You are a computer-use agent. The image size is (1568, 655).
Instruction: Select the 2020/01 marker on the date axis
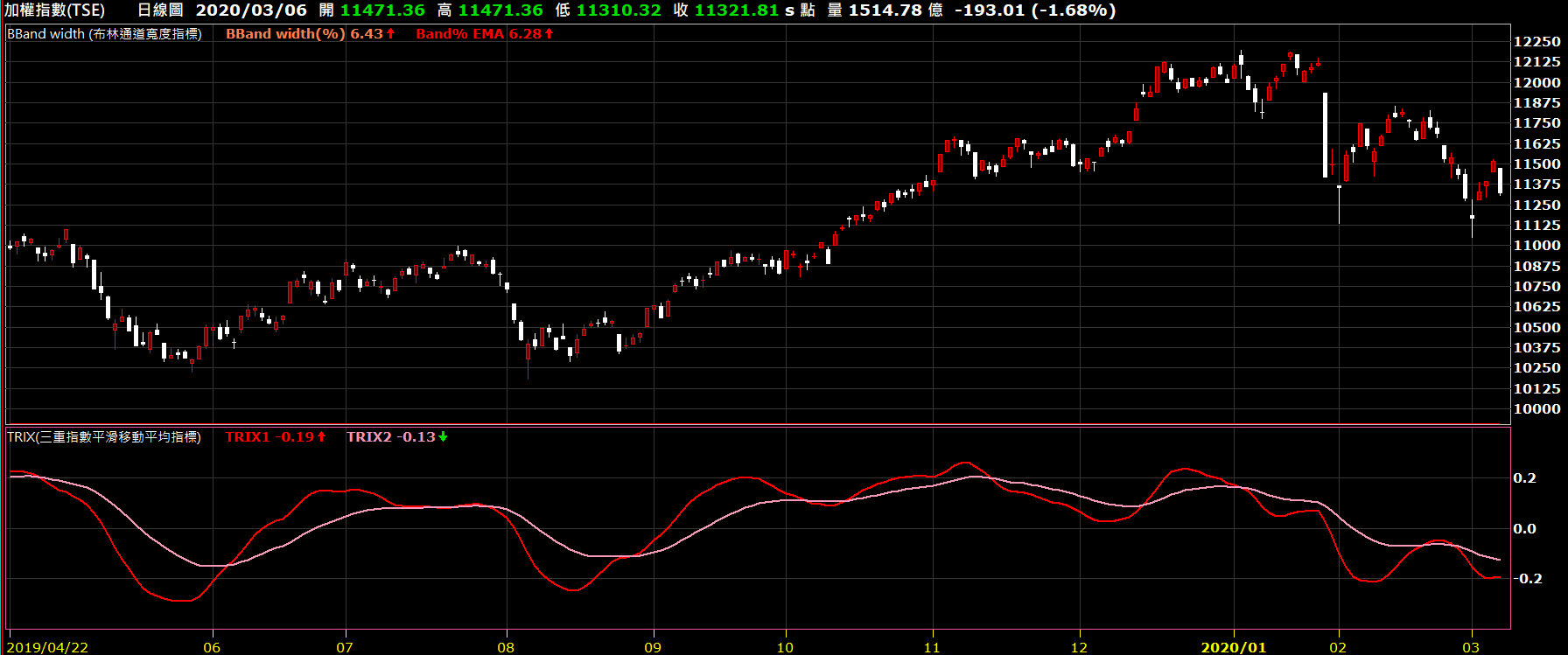click(1233, 647)
